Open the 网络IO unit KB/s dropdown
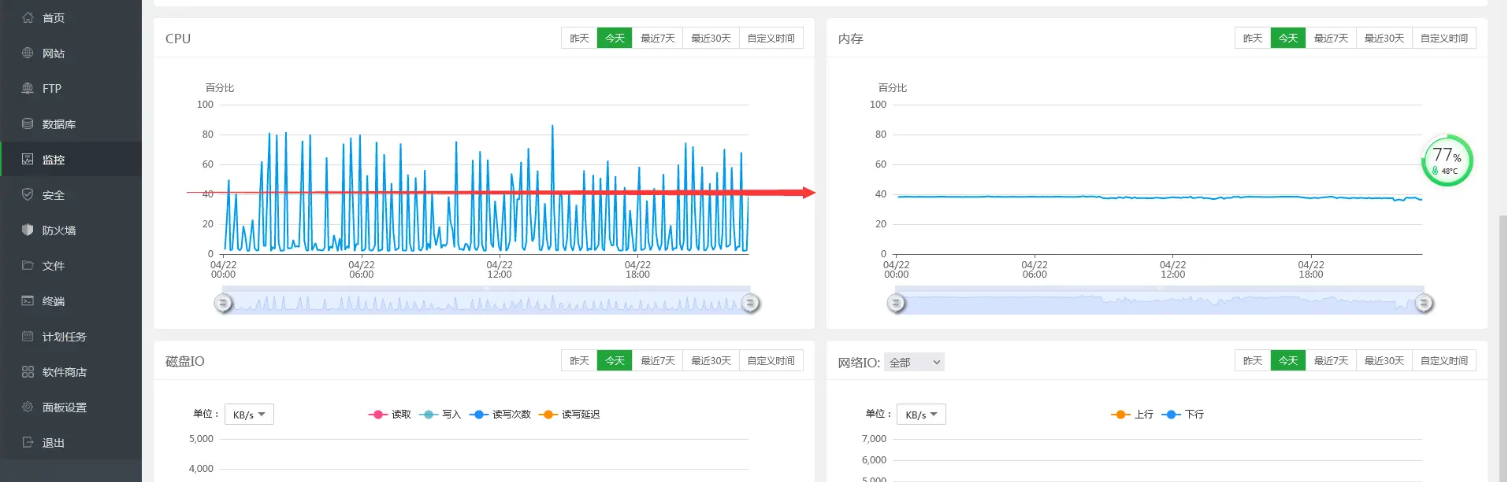 tap(922, 414)
